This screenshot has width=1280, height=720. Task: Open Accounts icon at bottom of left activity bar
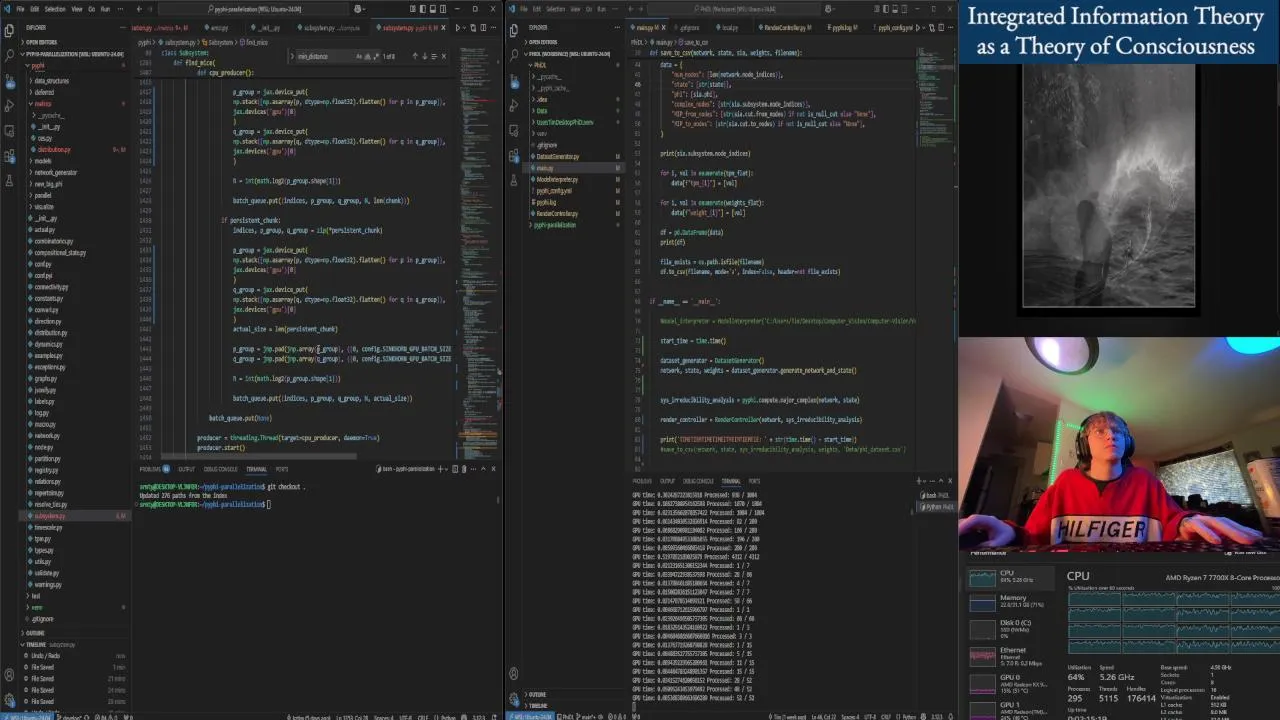(x=9, y=674)
